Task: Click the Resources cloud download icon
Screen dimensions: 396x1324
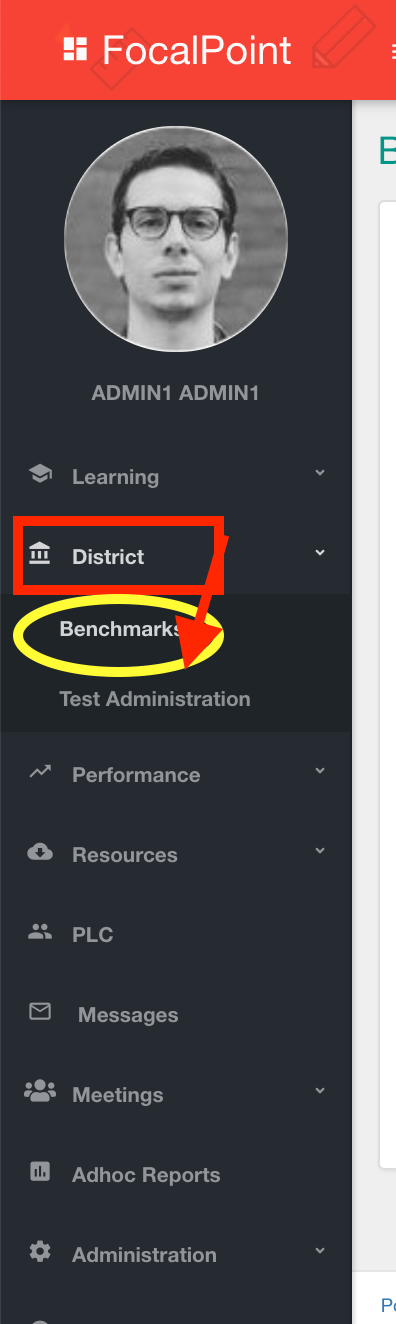Action: (x=40, y=852)
